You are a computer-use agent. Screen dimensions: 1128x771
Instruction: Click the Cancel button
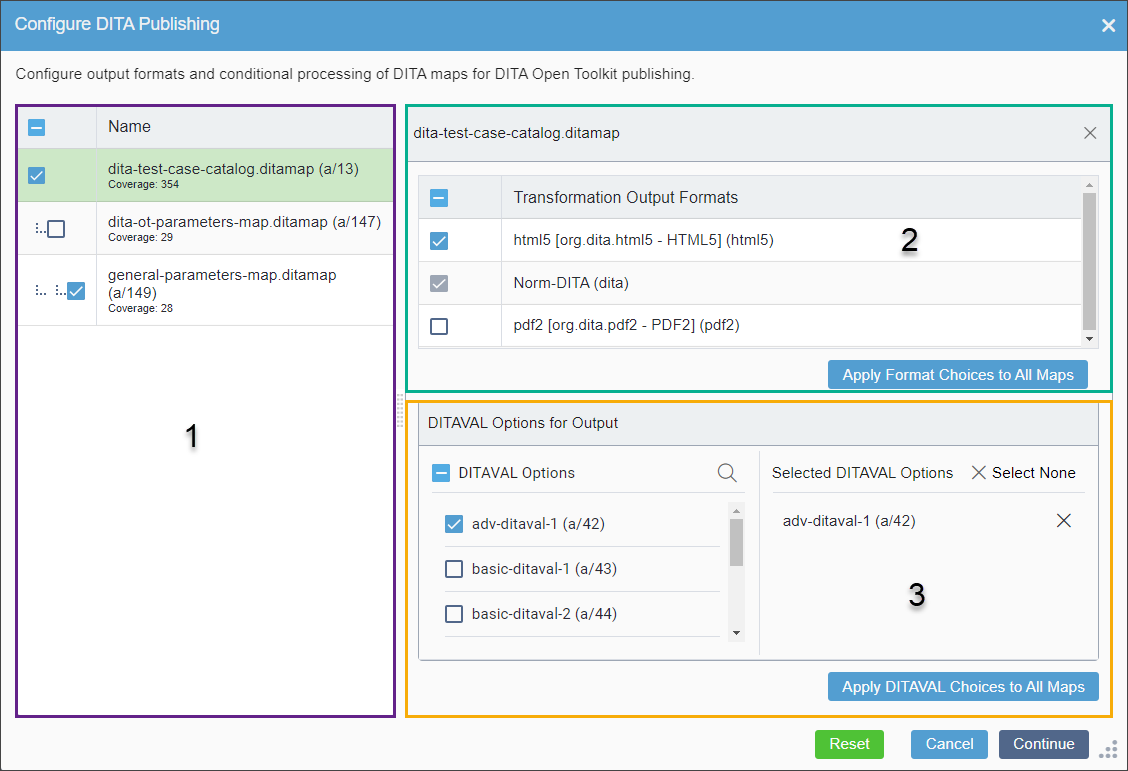(950, 744)
